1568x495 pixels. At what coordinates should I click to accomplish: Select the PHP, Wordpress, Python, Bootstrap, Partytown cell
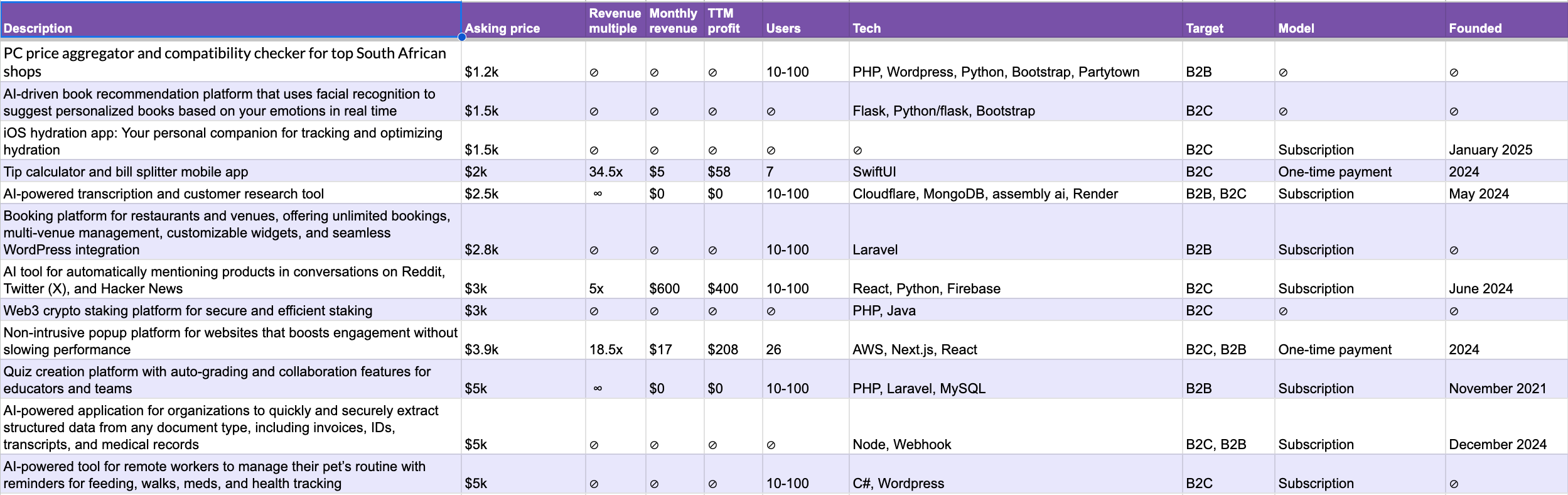[1016, 62]
